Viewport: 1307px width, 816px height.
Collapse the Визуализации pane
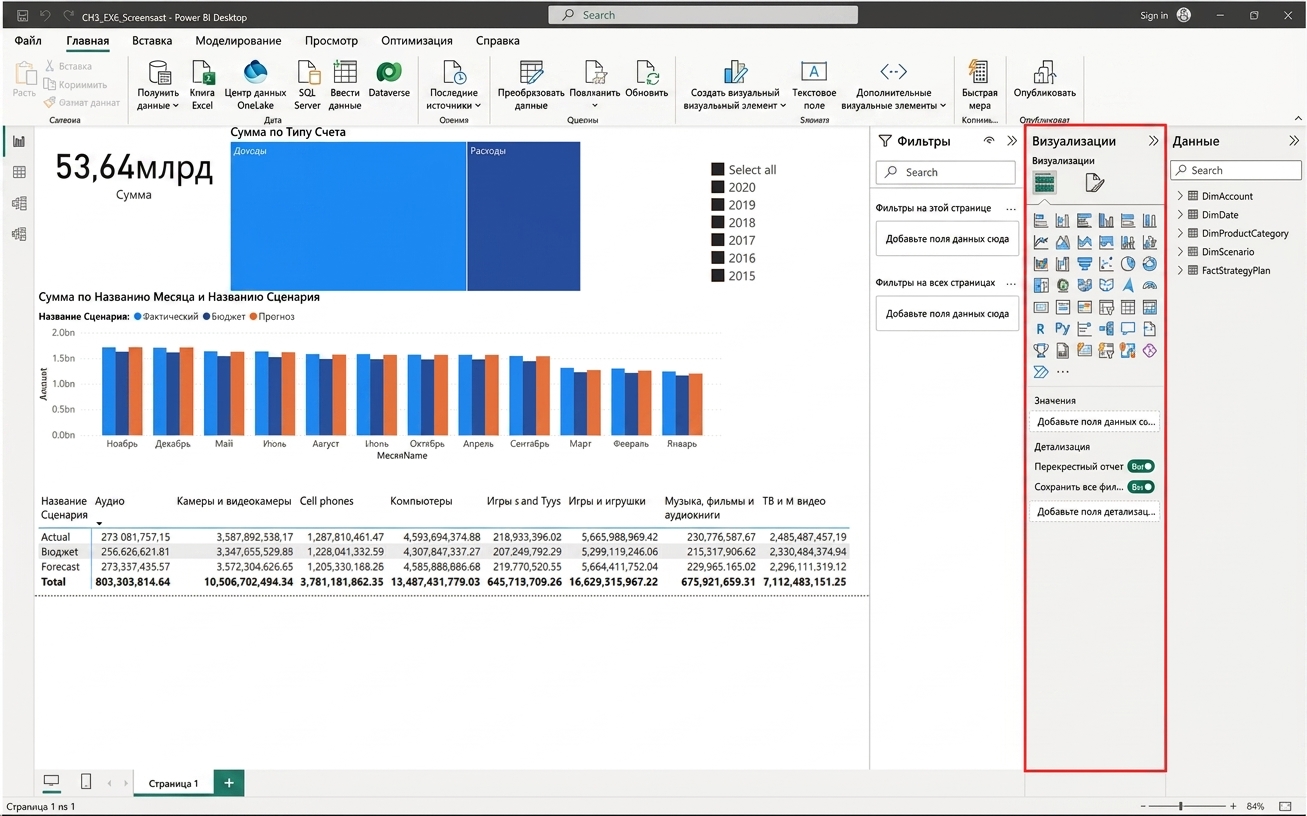1153,141
